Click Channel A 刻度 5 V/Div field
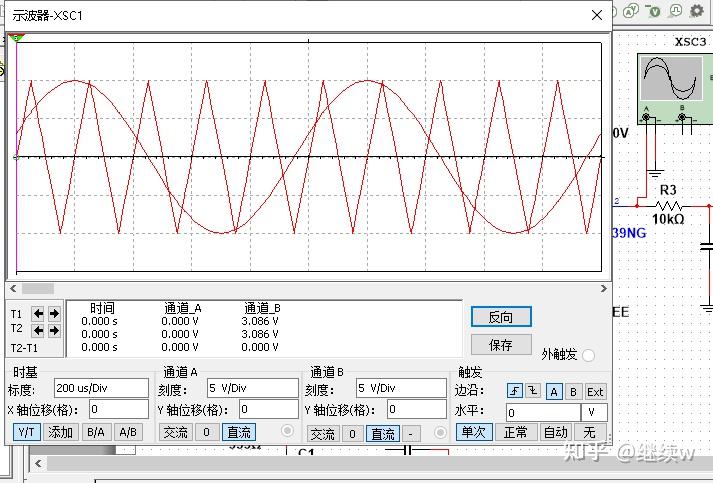This screenshot has width=713, height=483. tap(252, 388)
